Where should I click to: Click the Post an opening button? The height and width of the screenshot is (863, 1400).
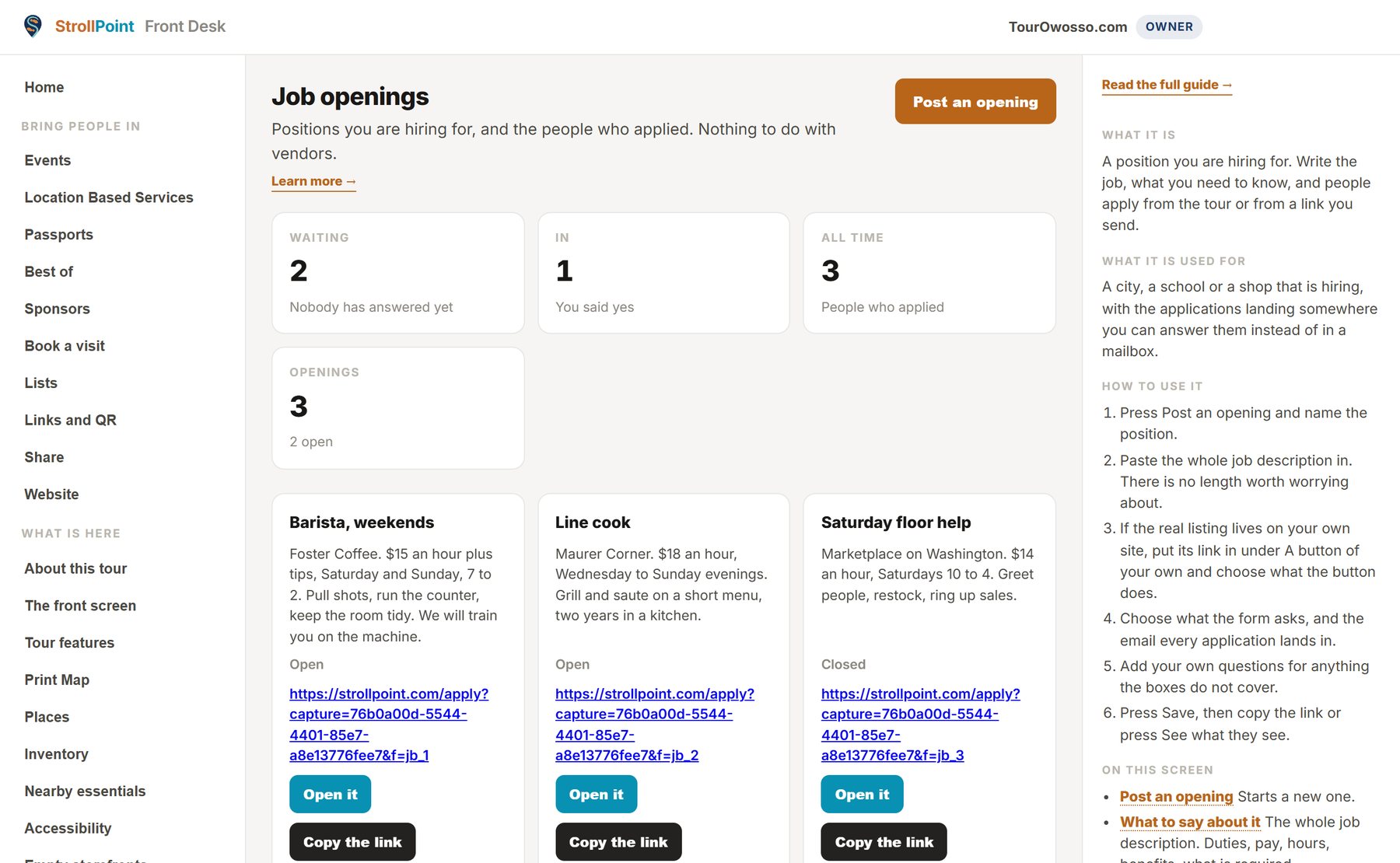[975, 101]
